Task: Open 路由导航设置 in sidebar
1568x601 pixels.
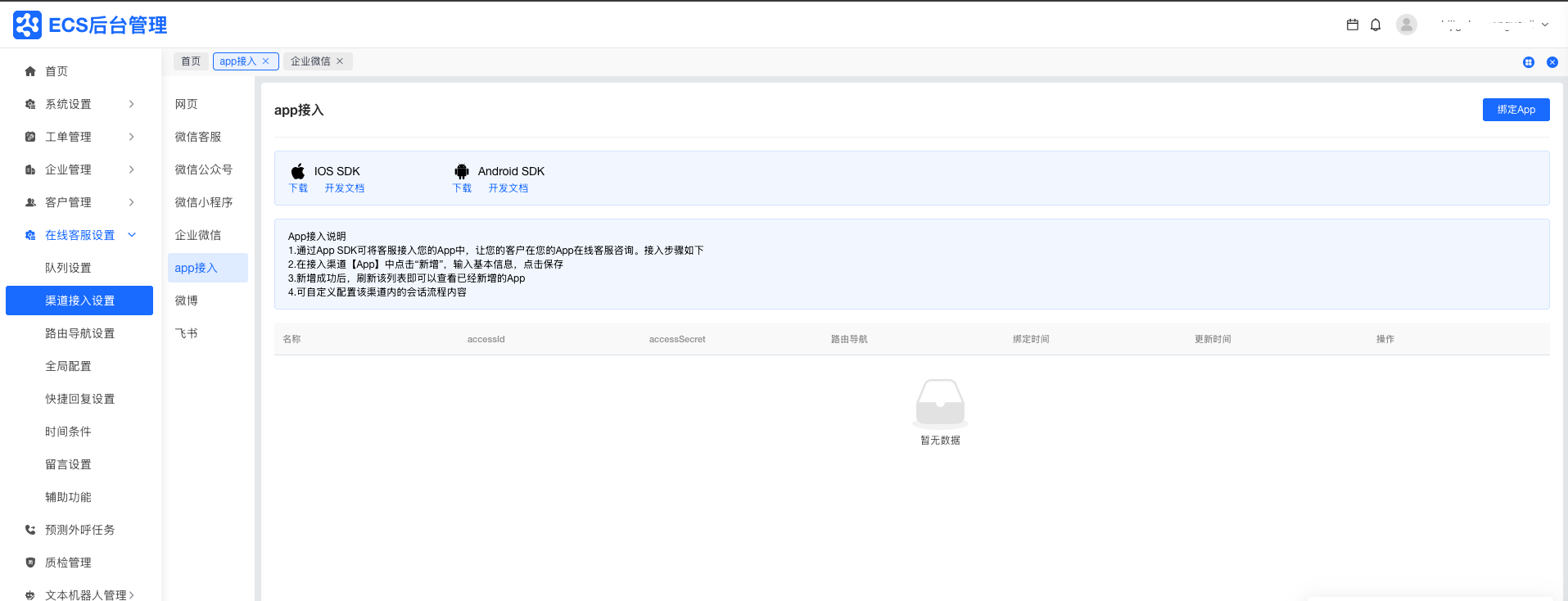Action: 79,333
